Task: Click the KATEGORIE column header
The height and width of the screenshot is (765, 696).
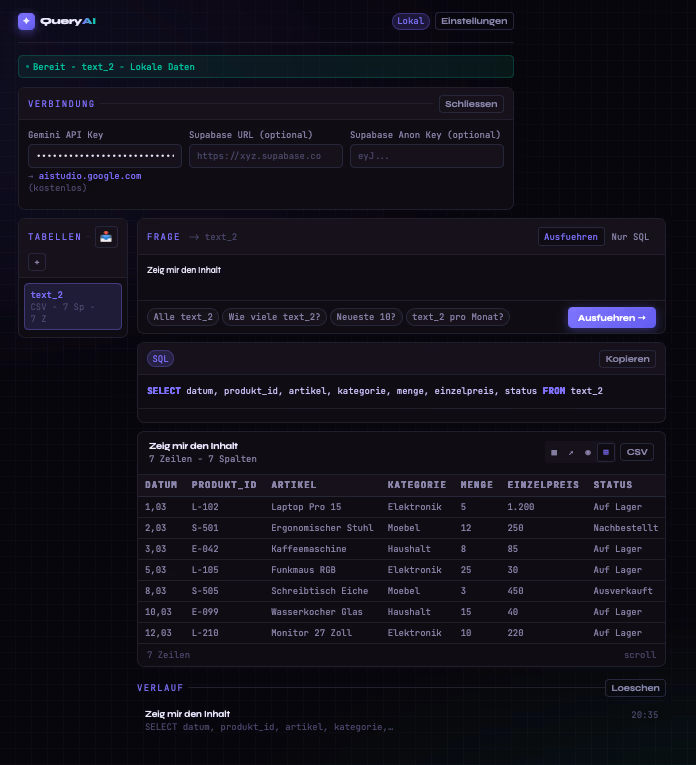Action: click(x=417, y=485)
